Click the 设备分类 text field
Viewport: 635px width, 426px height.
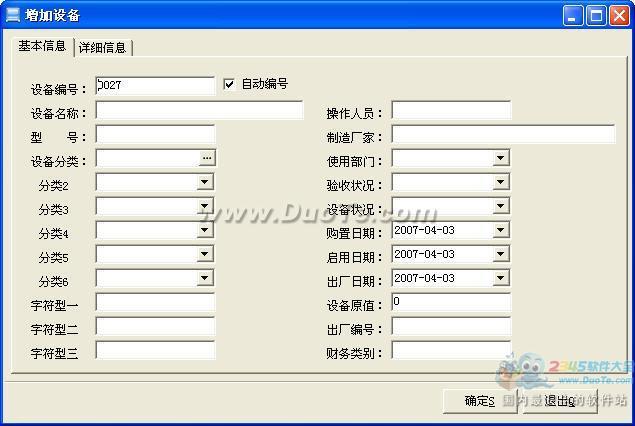point(147,158)
